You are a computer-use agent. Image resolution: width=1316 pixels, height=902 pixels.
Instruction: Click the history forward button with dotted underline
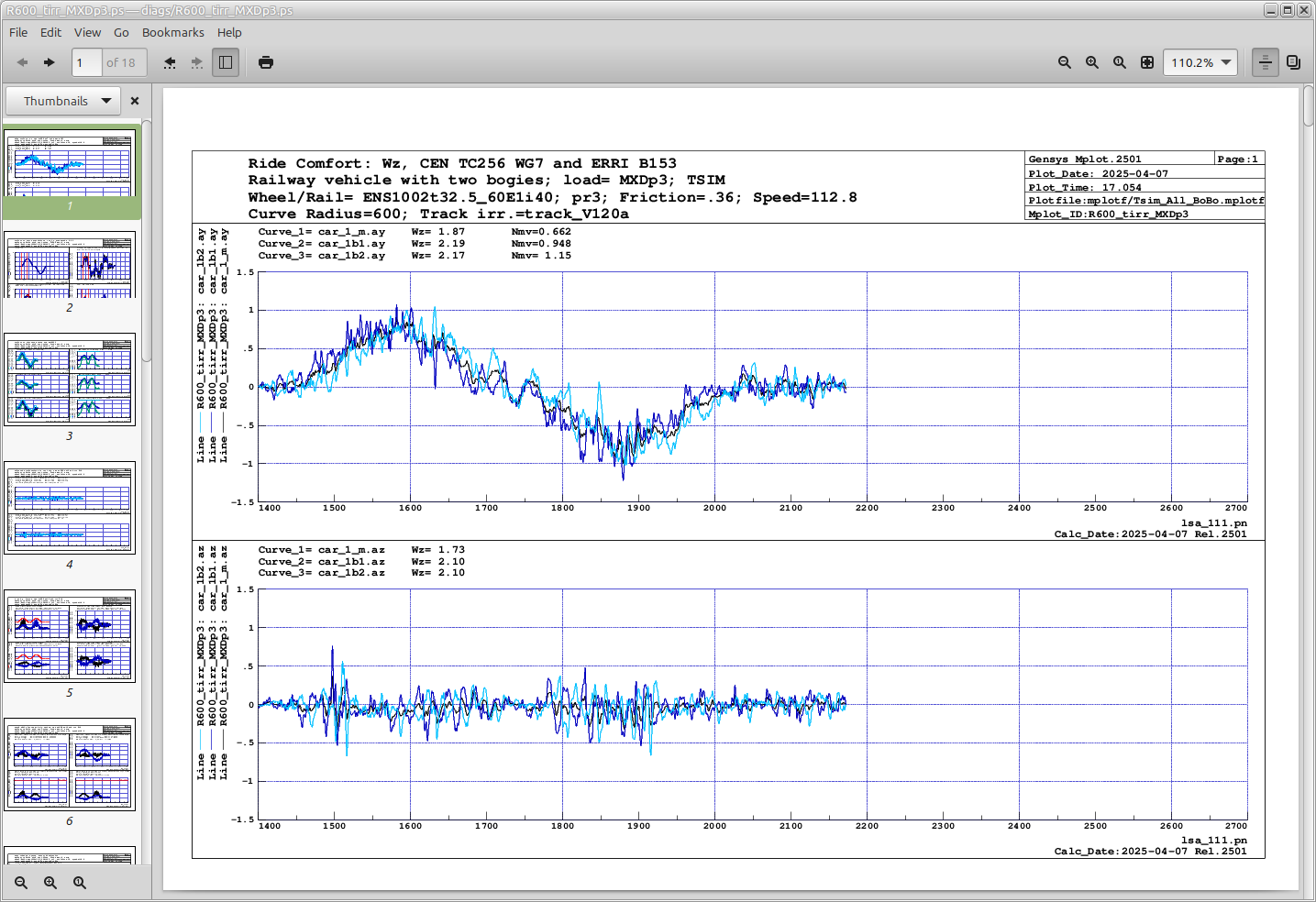(x=197, y=62)
